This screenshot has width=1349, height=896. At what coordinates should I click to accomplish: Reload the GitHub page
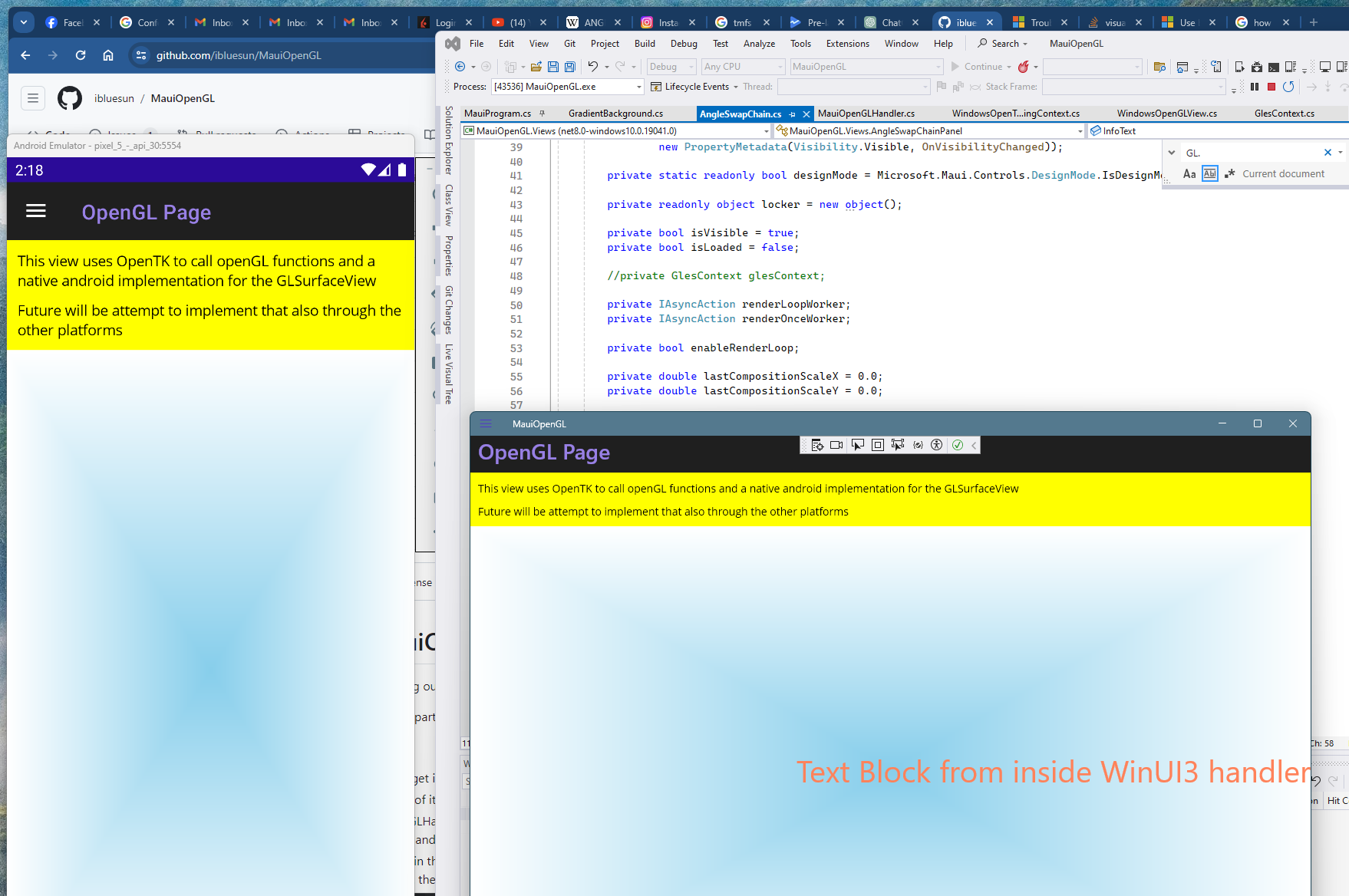click(81, 55)
